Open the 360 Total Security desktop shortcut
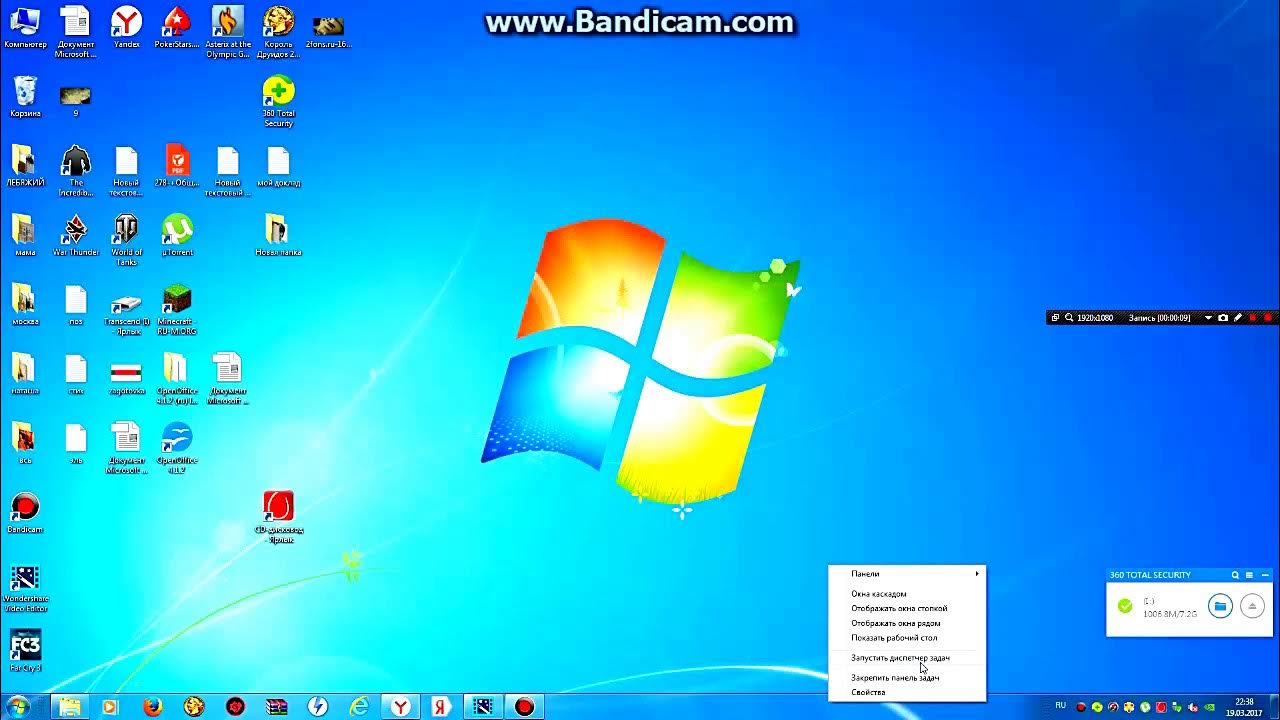Screen dimensions: 1280x720 click(278, 102)
